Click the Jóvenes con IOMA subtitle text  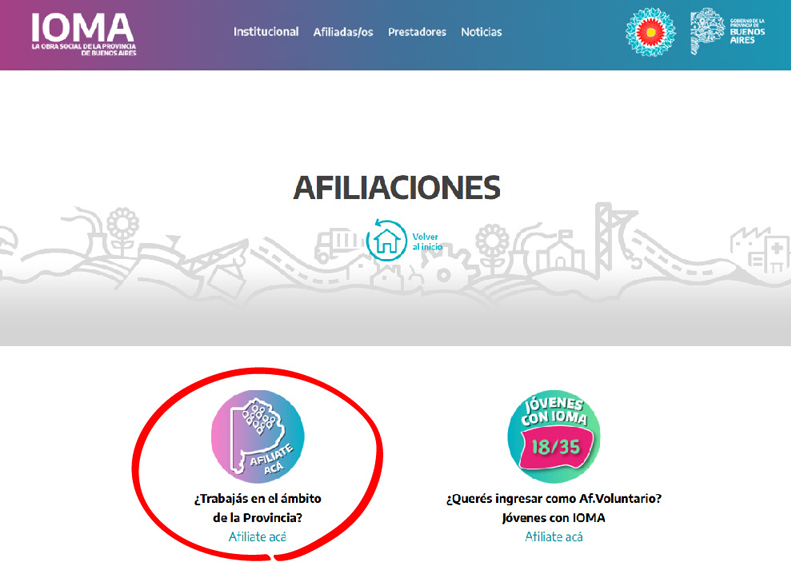[553, 518]
